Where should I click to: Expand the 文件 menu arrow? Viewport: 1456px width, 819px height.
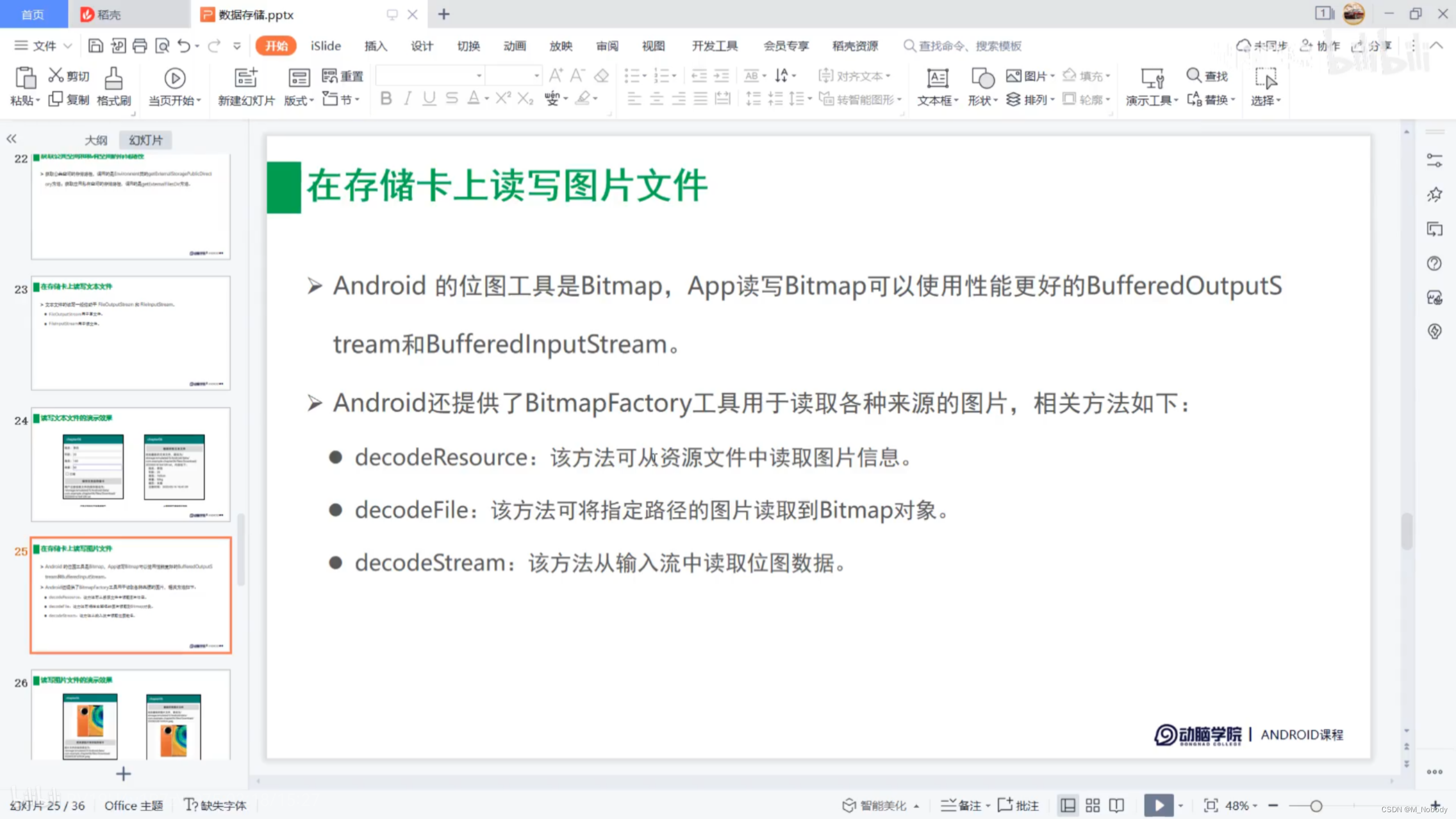click(x=68, y=45)
